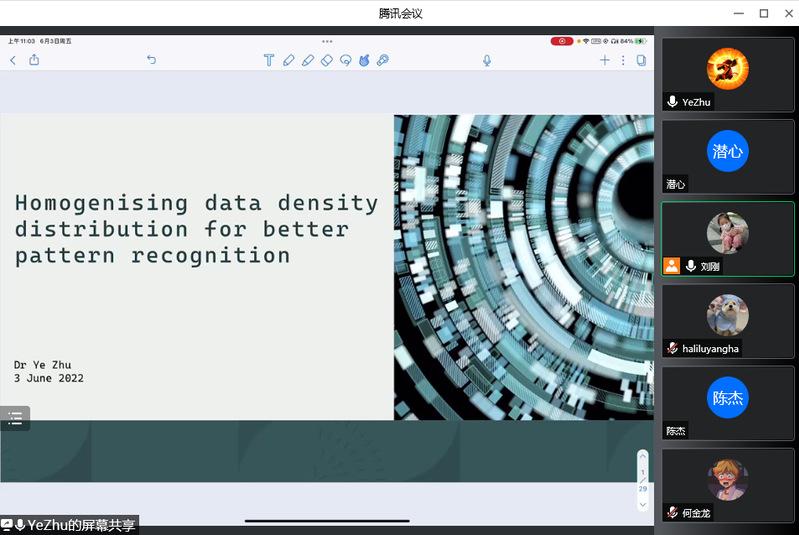799x535 pixels.
Task: Select the Lasso selection tool
Action: 345,60
